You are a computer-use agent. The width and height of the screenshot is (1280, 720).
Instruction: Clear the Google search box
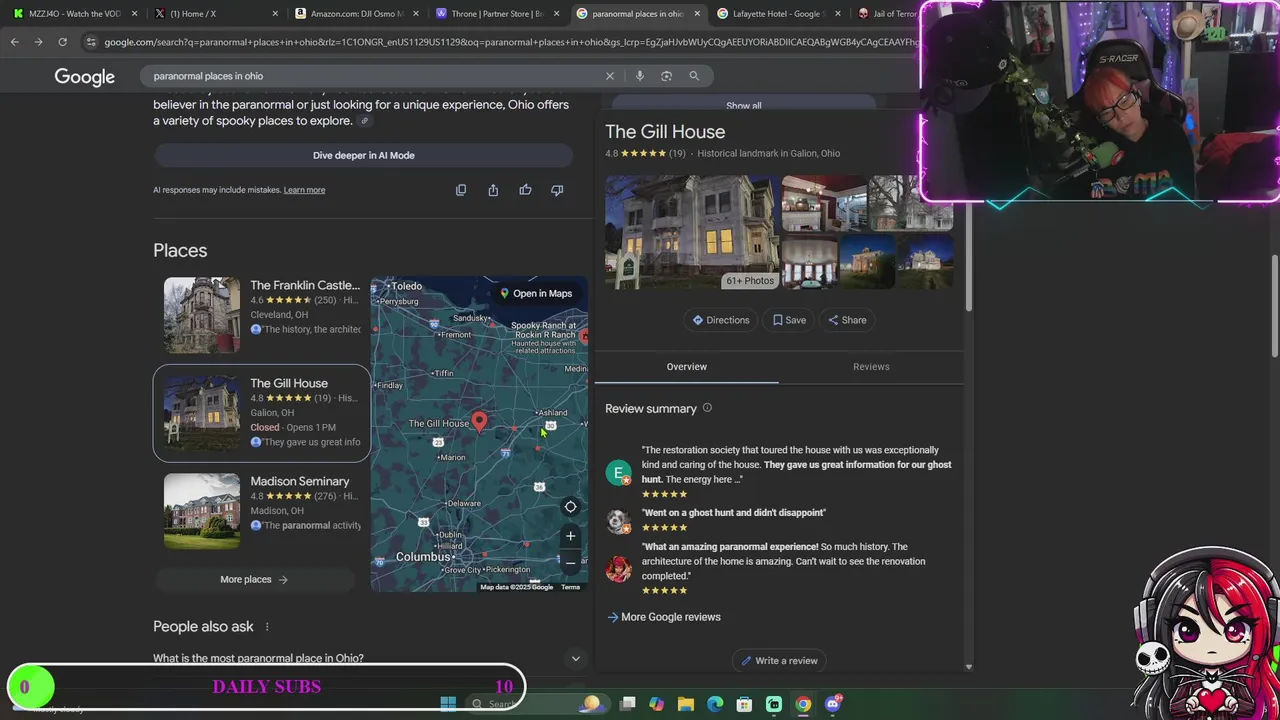coord(609,76)
